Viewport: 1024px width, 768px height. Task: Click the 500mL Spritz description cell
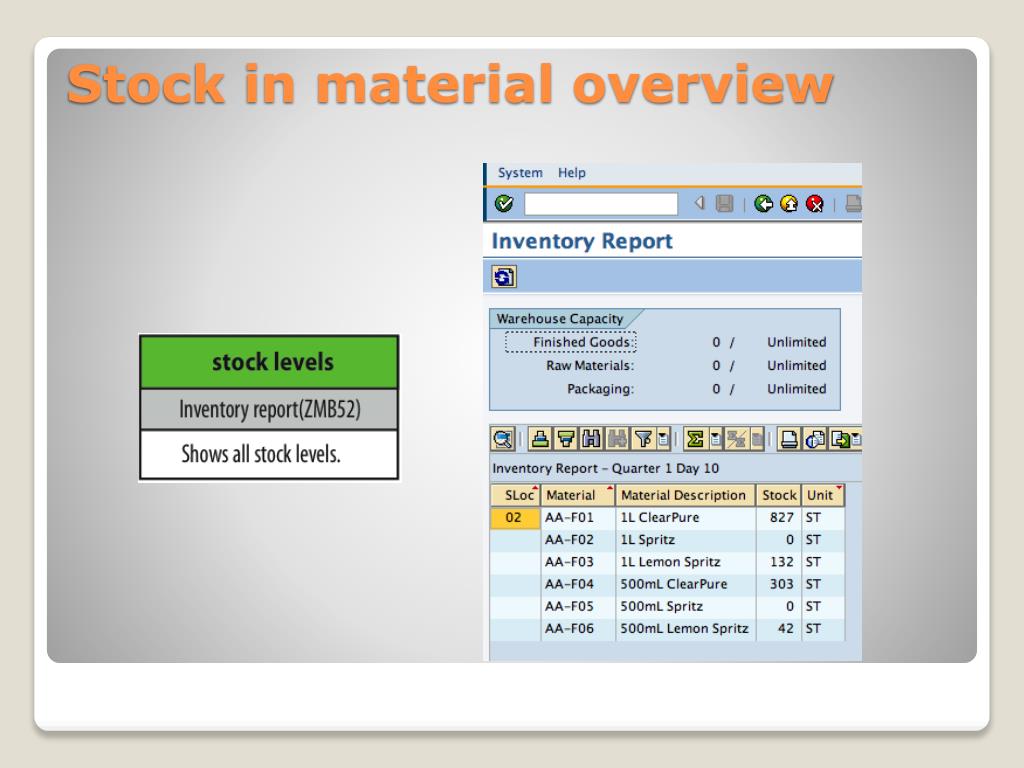tap(686, 607)
